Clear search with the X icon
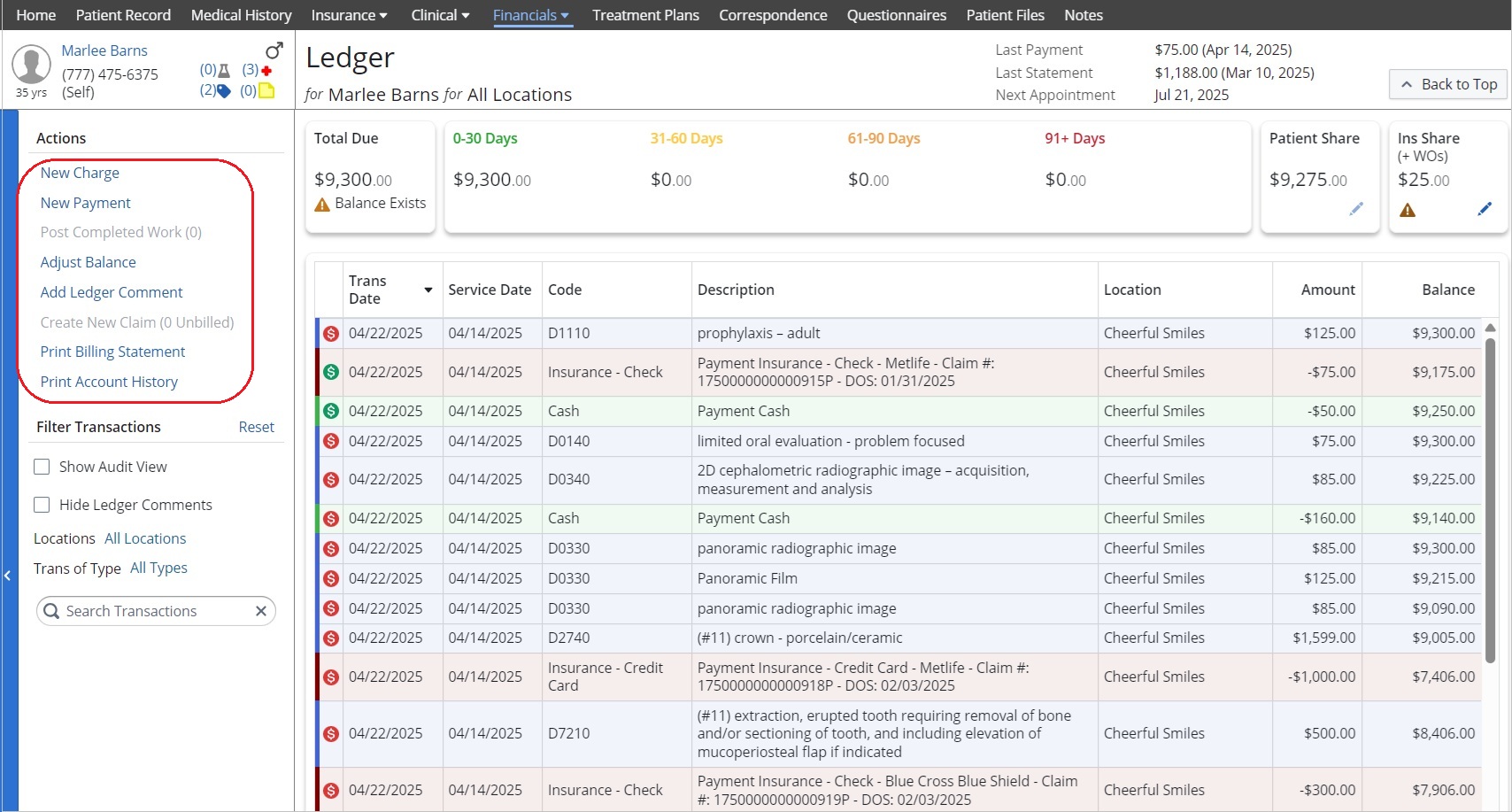The width and height of the screenshot is (1512, 812). [x=261, y=611]
